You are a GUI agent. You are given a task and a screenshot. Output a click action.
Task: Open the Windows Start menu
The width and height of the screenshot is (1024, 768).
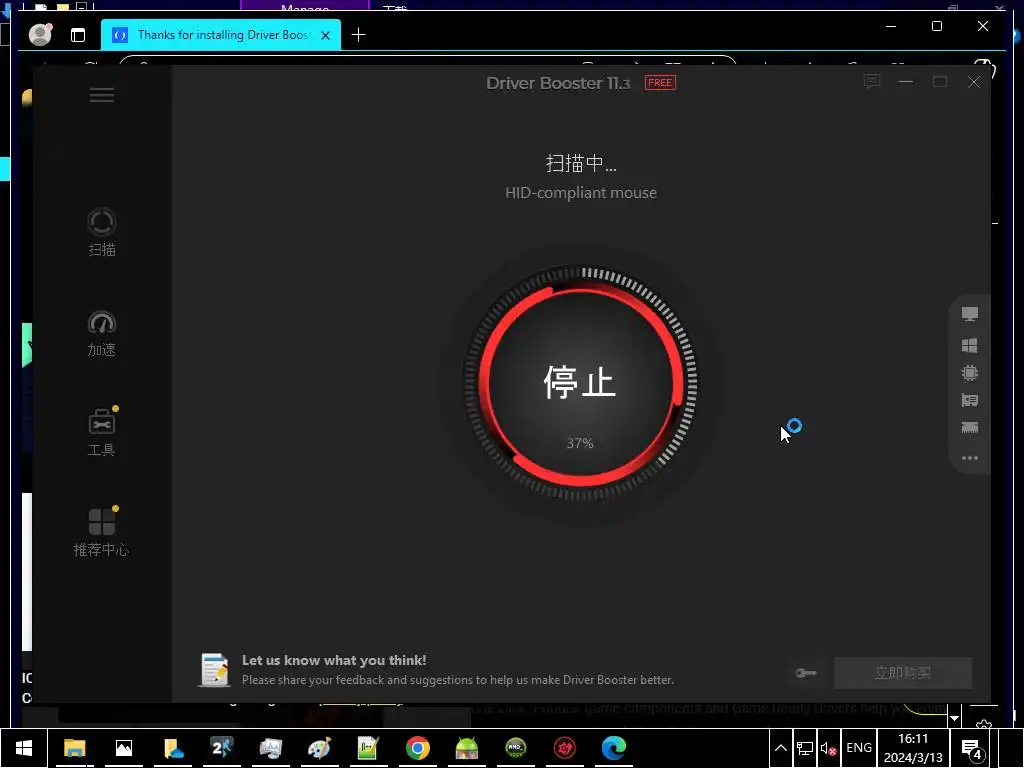[x=24, y=748]
